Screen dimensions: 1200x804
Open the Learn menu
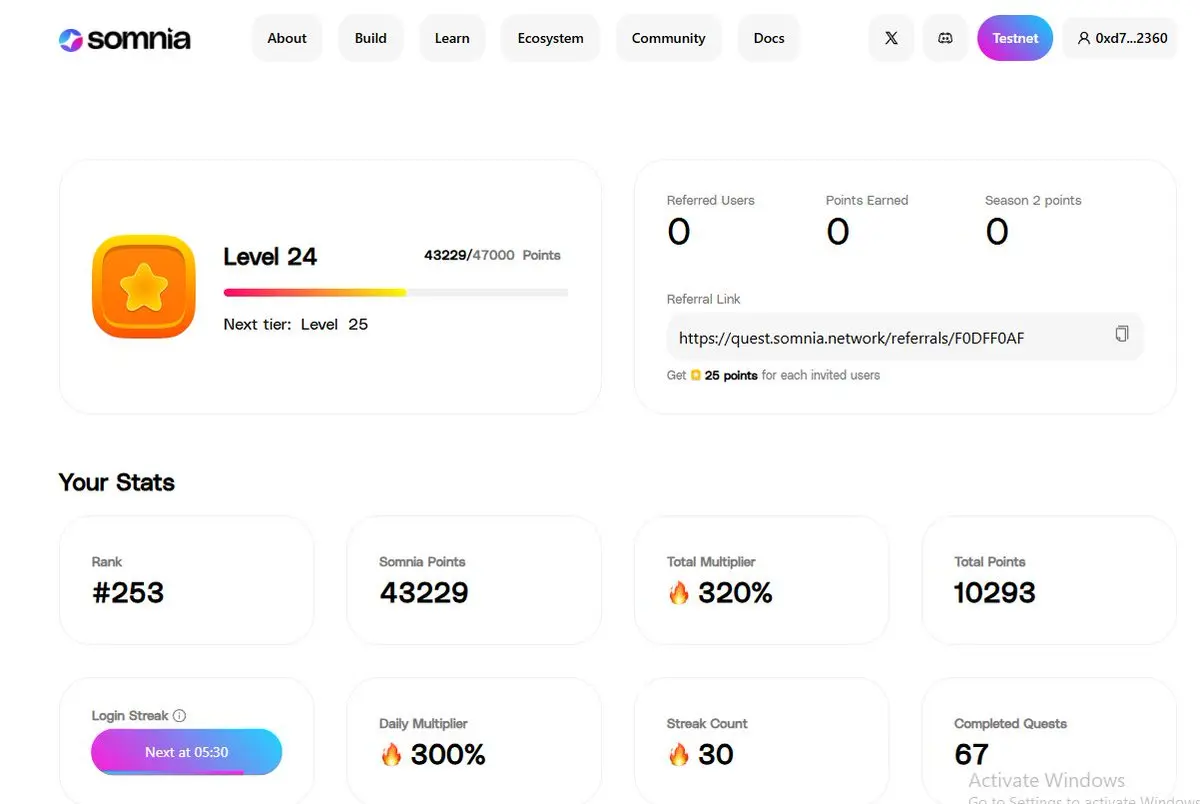[x=452, y=38]
